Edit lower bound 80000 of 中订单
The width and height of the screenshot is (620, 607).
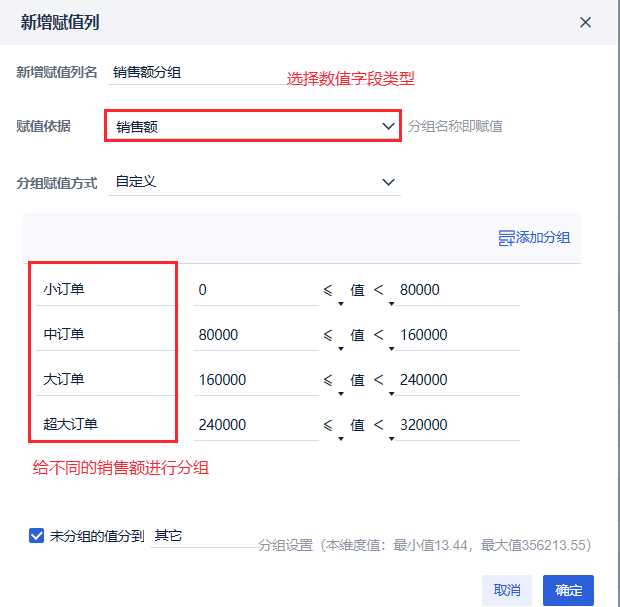(256, 335)
